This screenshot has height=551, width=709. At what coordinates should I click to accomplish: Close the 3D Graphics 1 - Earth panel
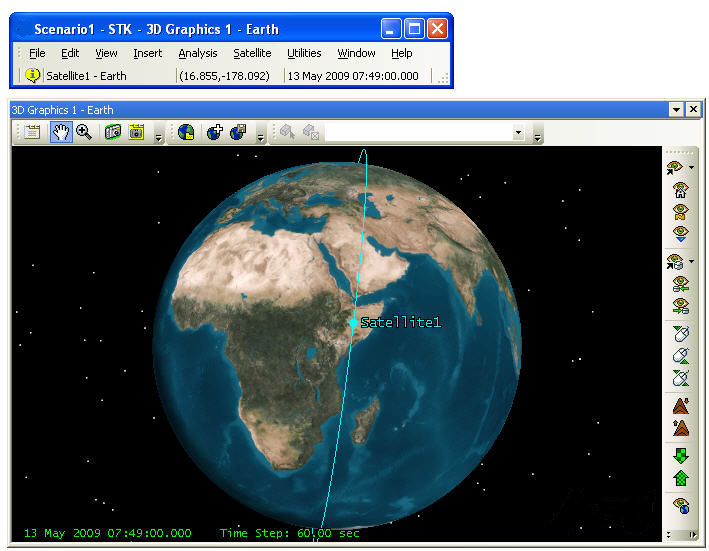(x=693, y=110)
